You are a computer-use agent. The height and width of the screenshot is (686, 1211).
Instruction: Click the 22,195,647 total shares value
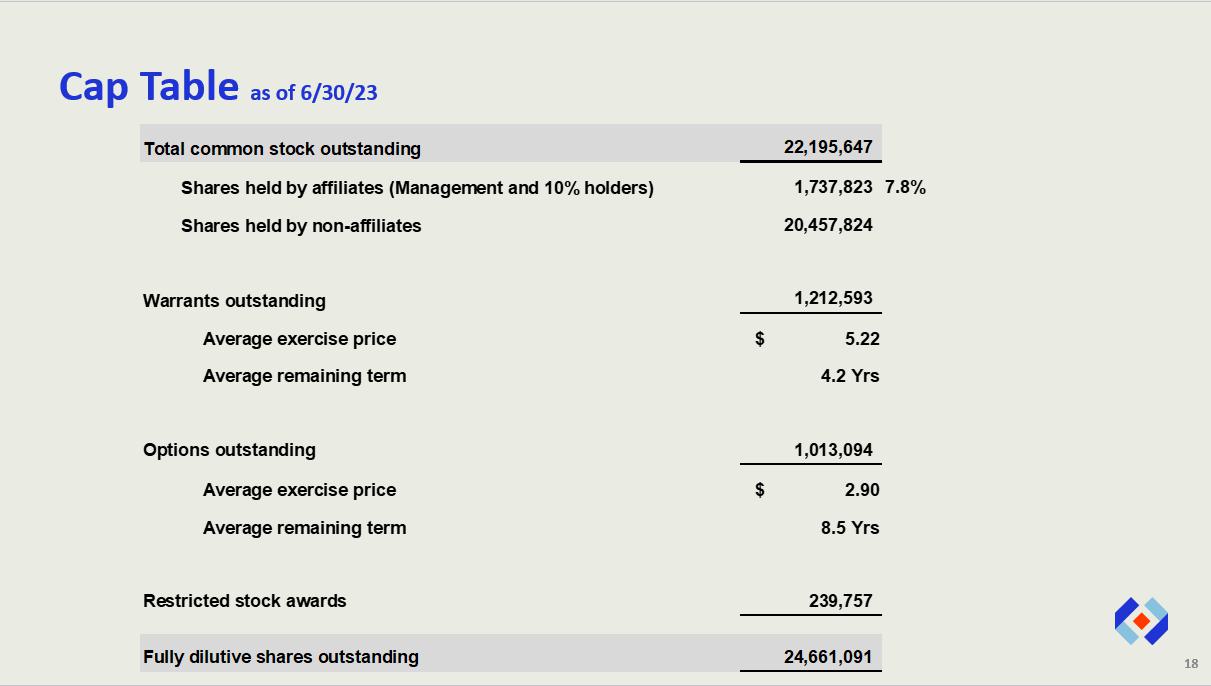click(828, 147)
